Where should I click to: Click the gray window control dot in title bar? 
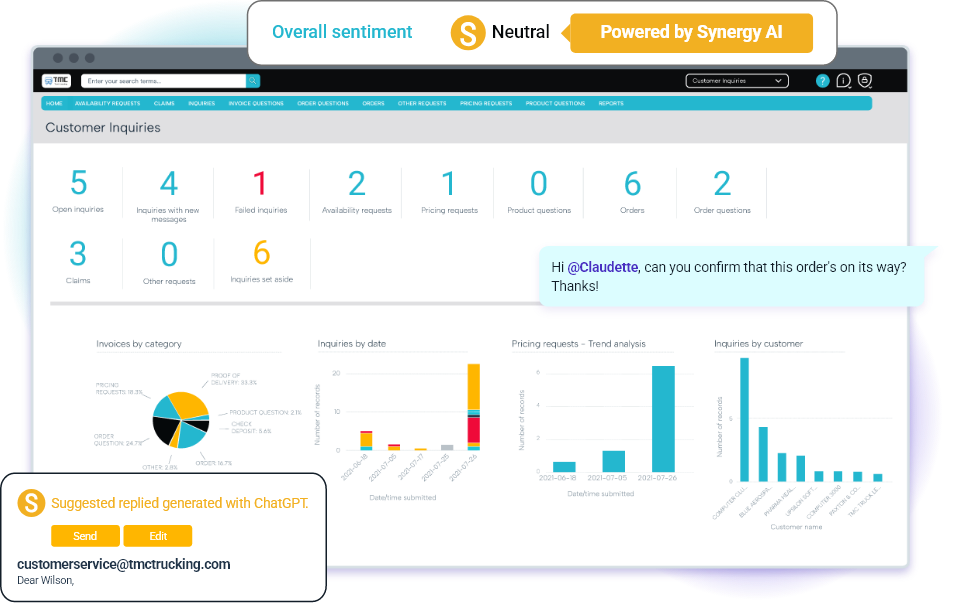(59, 58)
